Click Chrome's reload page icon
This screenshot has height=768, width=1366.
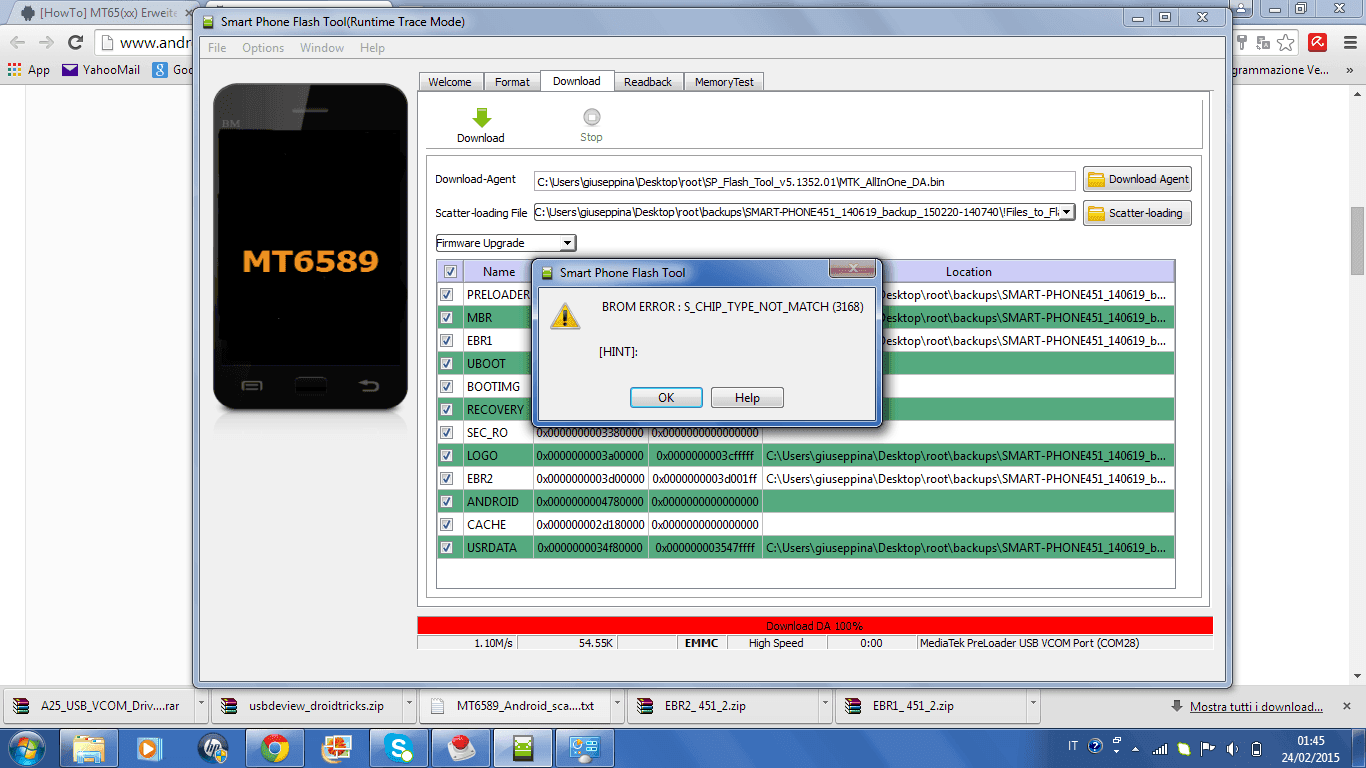click(75, 42)
